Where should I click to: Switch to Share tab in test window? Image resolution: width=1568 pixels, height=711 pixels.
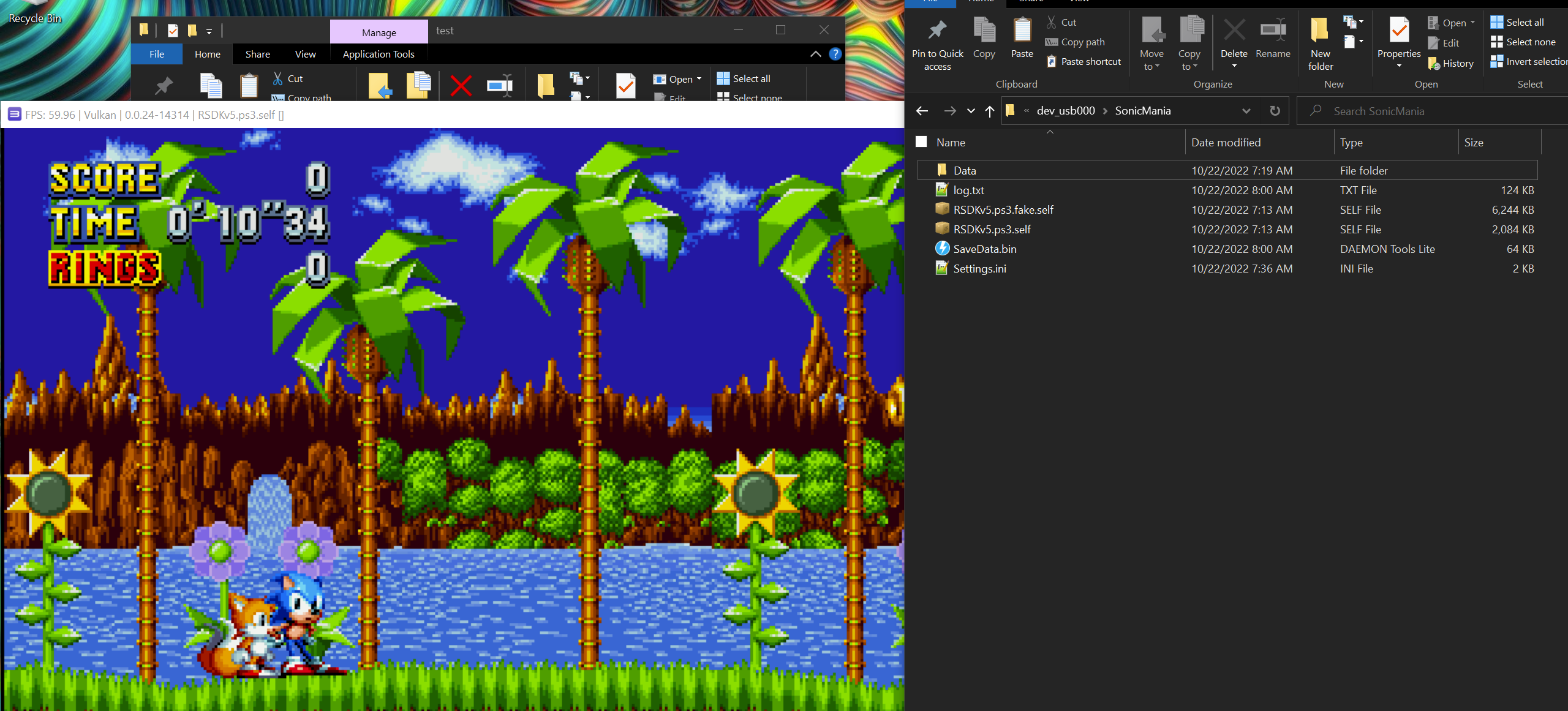258,54
